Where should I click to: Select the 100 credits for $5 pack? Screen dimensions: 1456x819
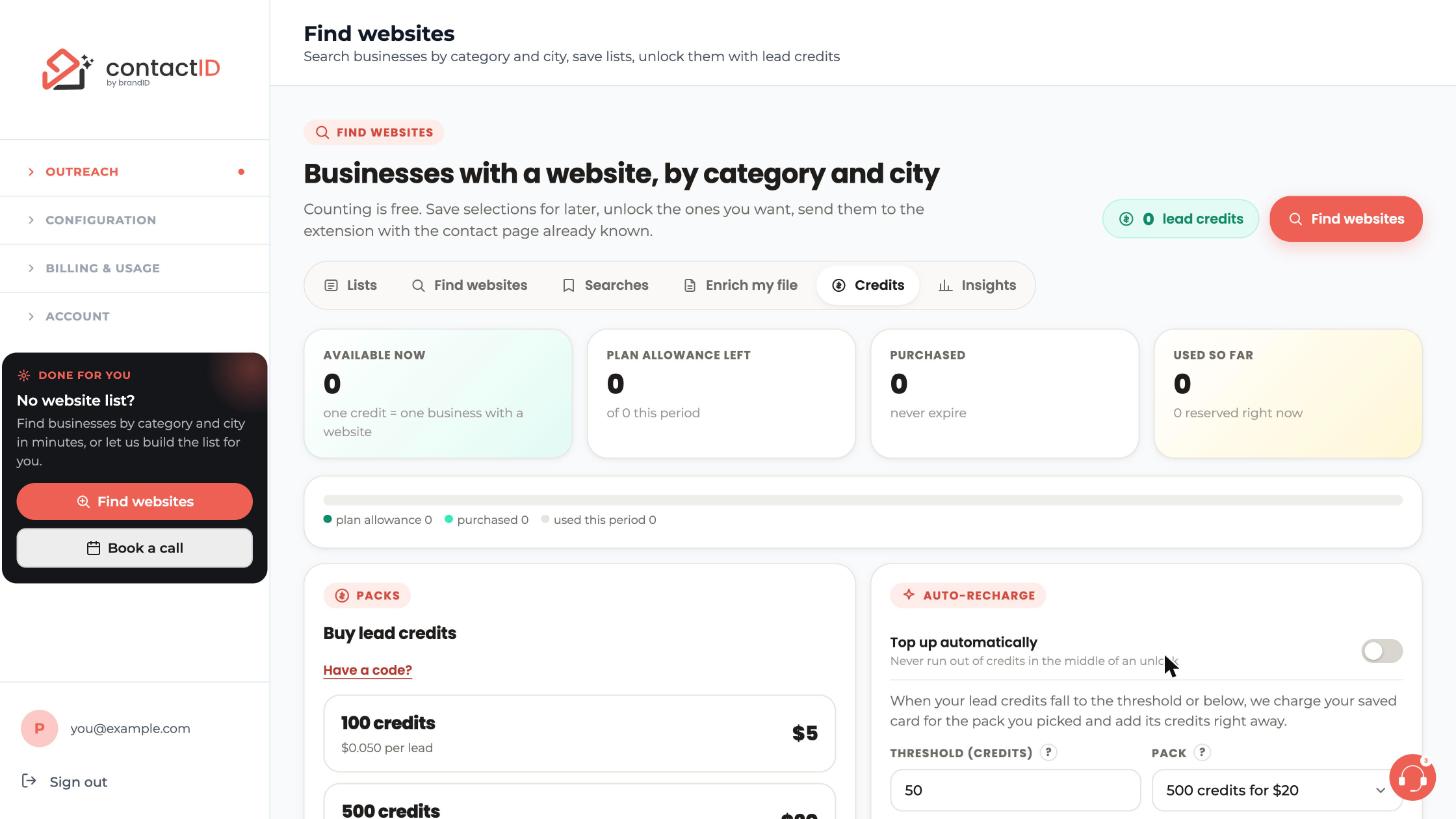pos(579,733)
